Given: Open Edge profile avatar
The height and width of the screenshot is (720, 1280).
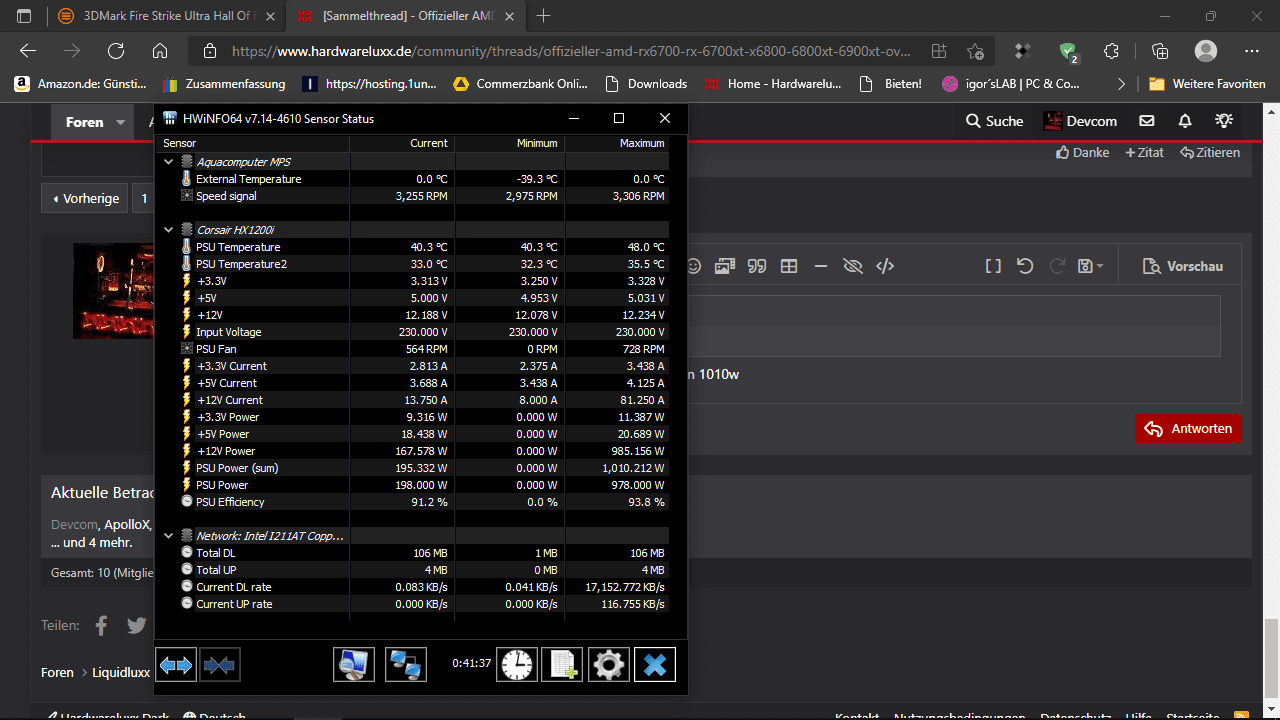Looking at the screenshot, I should [1206, 51].
